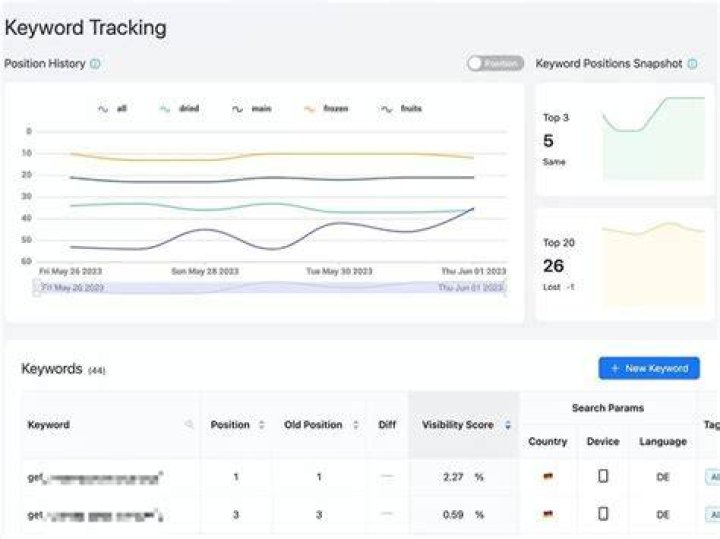Click mobile device icon in first row
This screenshot has width=720, height=539.
tap(603, 476)
